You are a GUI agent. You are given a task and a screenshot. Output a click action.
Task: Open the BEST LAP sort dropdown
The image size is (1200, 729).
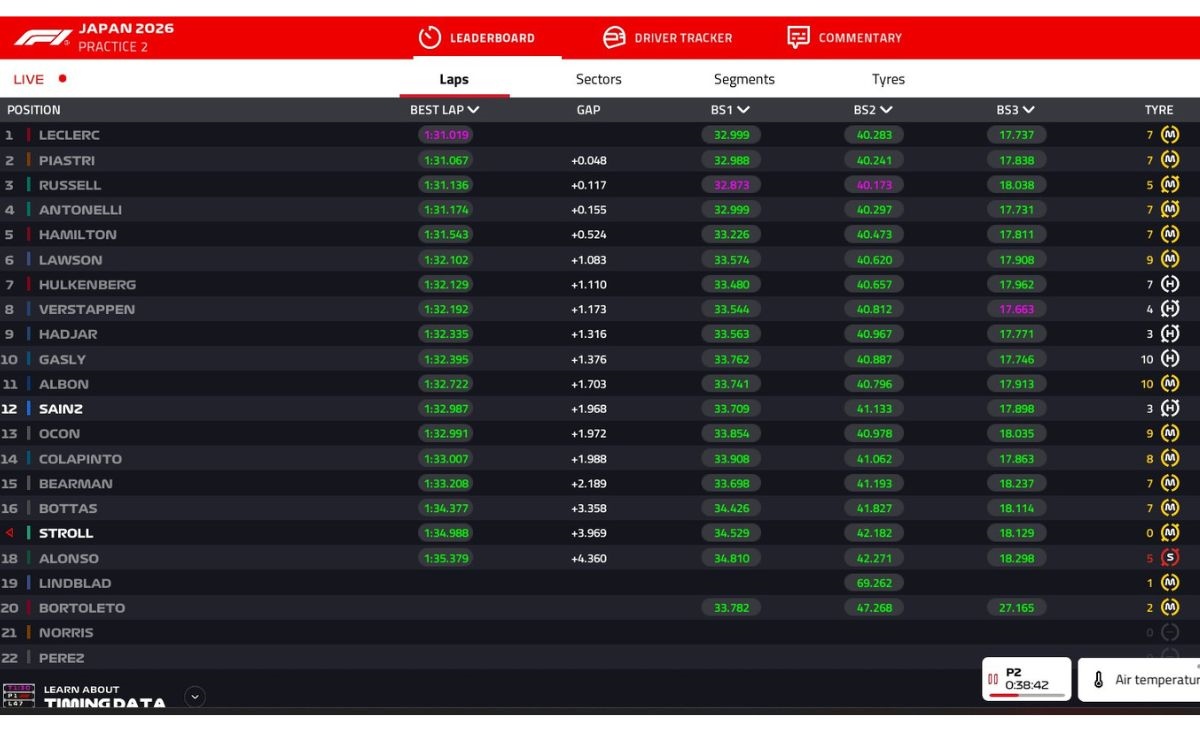[x=475, y=110]
